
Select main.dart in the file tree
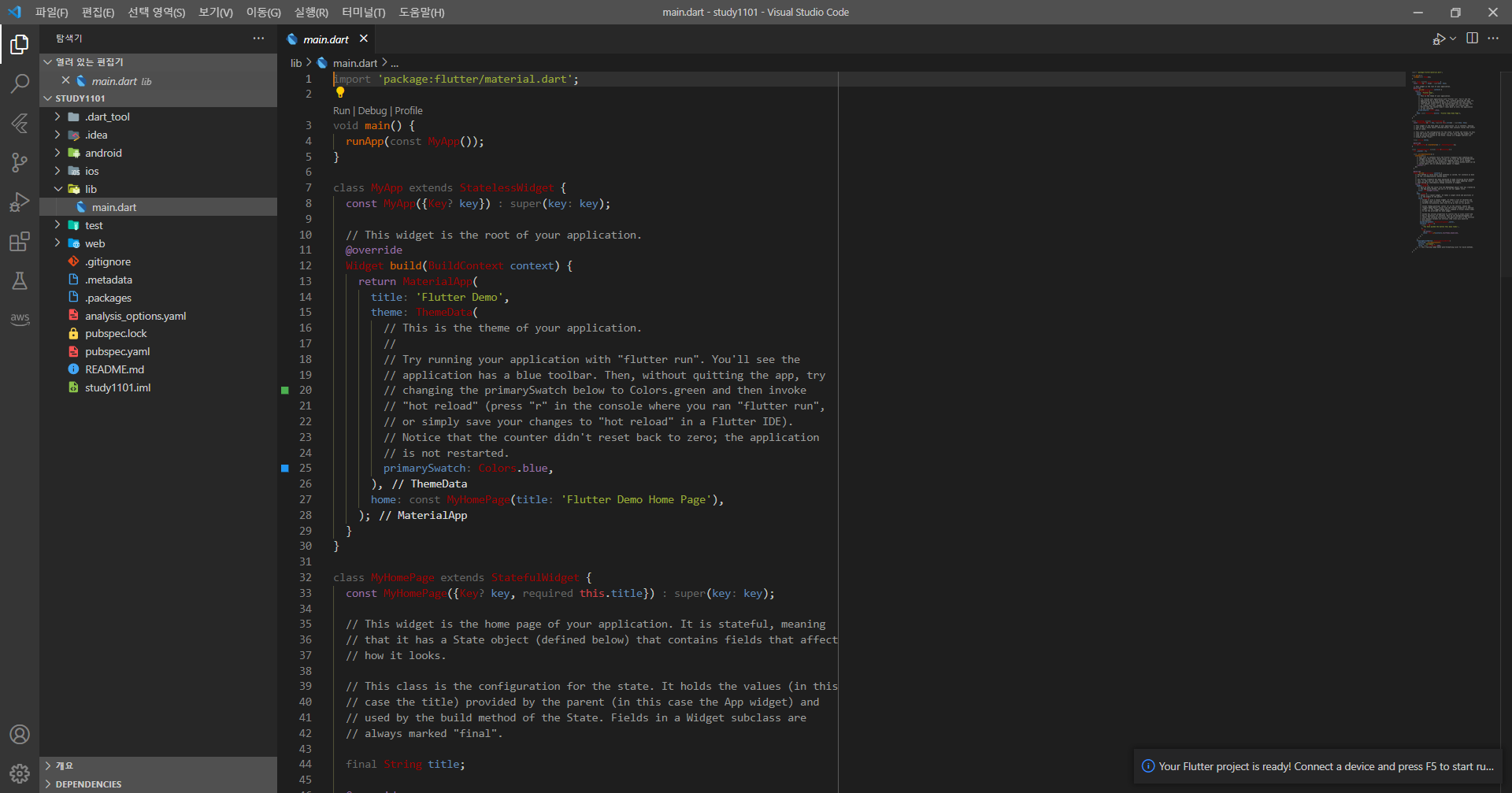(x=158, y=207)
